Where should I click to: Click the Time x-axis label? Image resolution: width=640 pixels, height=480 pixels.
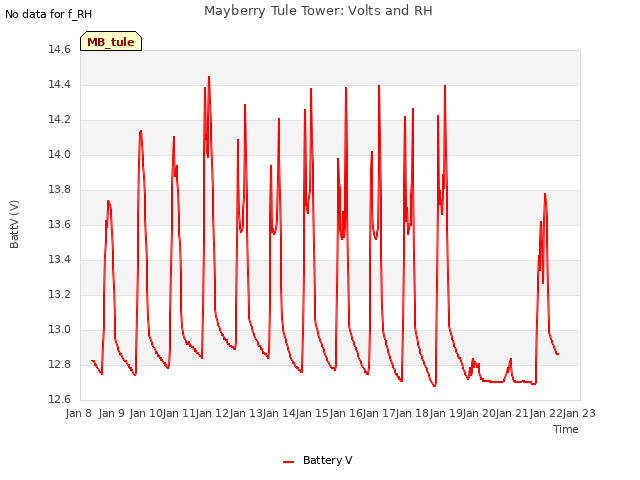(566, 429)
